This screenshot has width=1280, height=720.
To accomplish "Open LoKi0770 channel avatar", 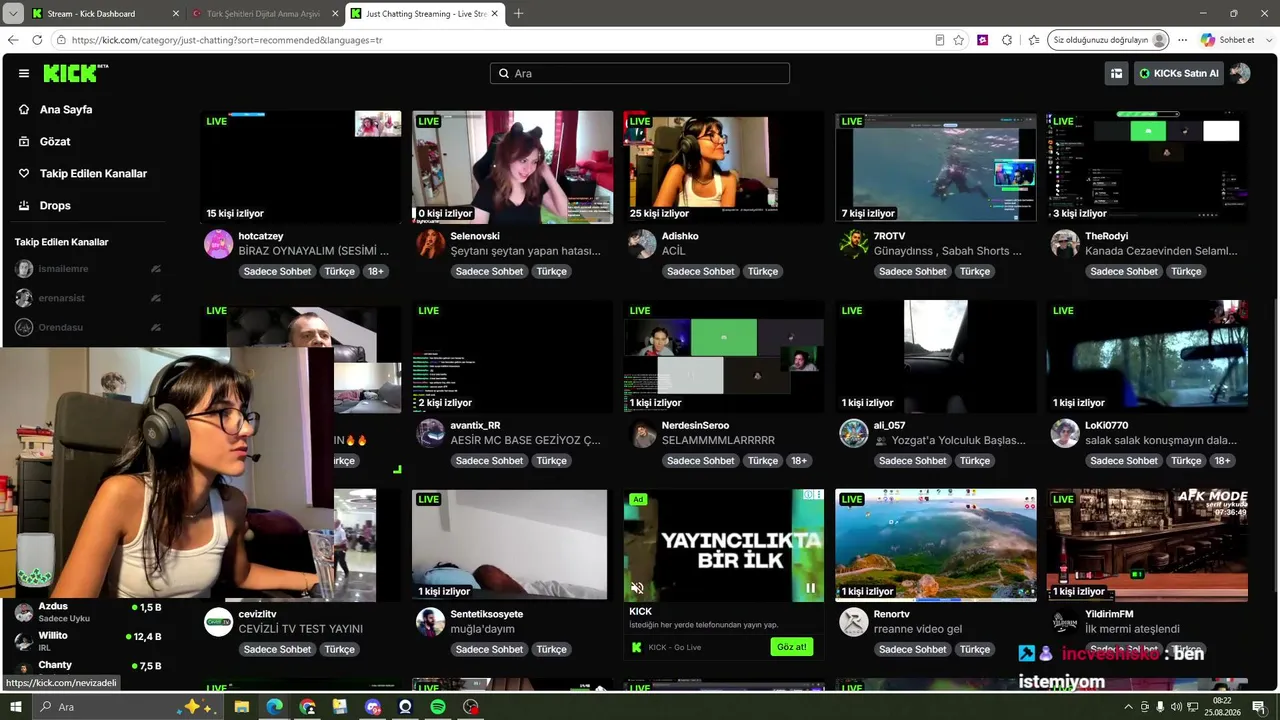I will (1065, 433).
